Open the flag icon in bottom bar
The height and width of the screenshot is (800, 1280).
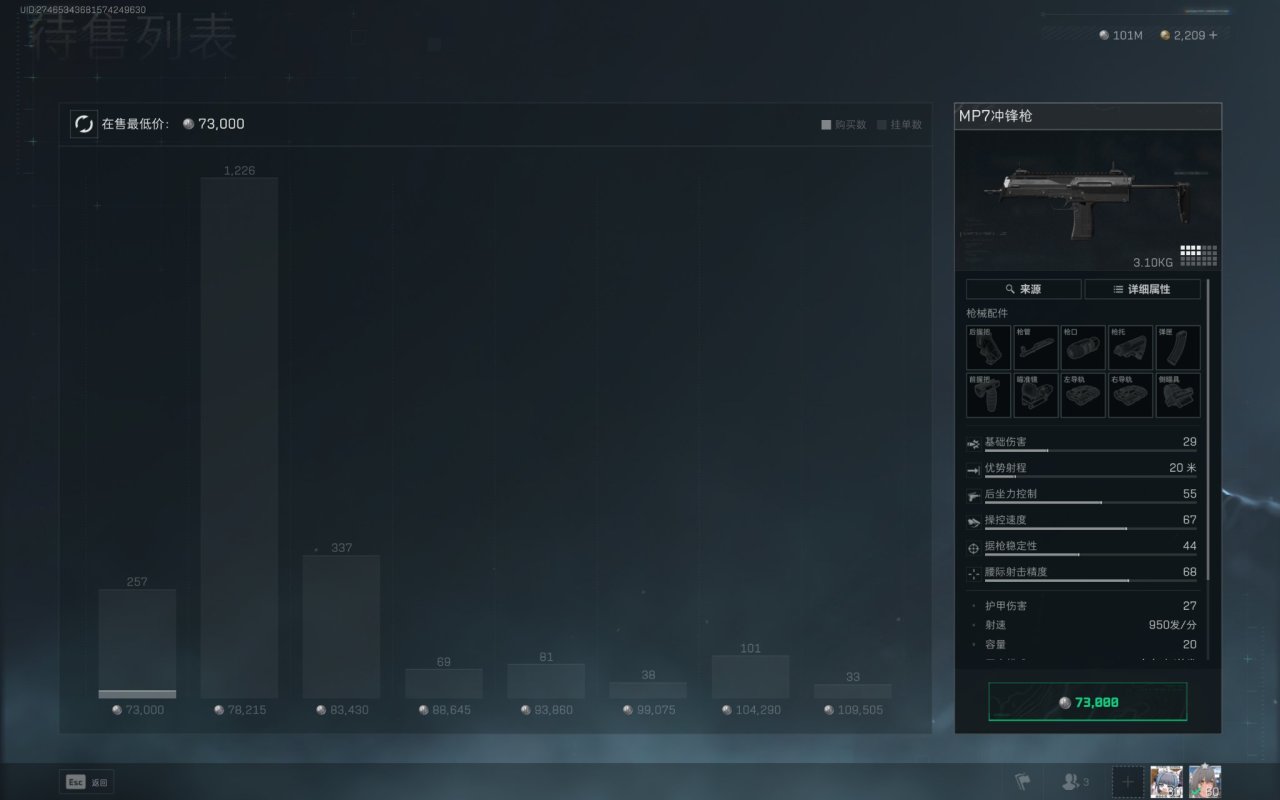[1022, 781]
